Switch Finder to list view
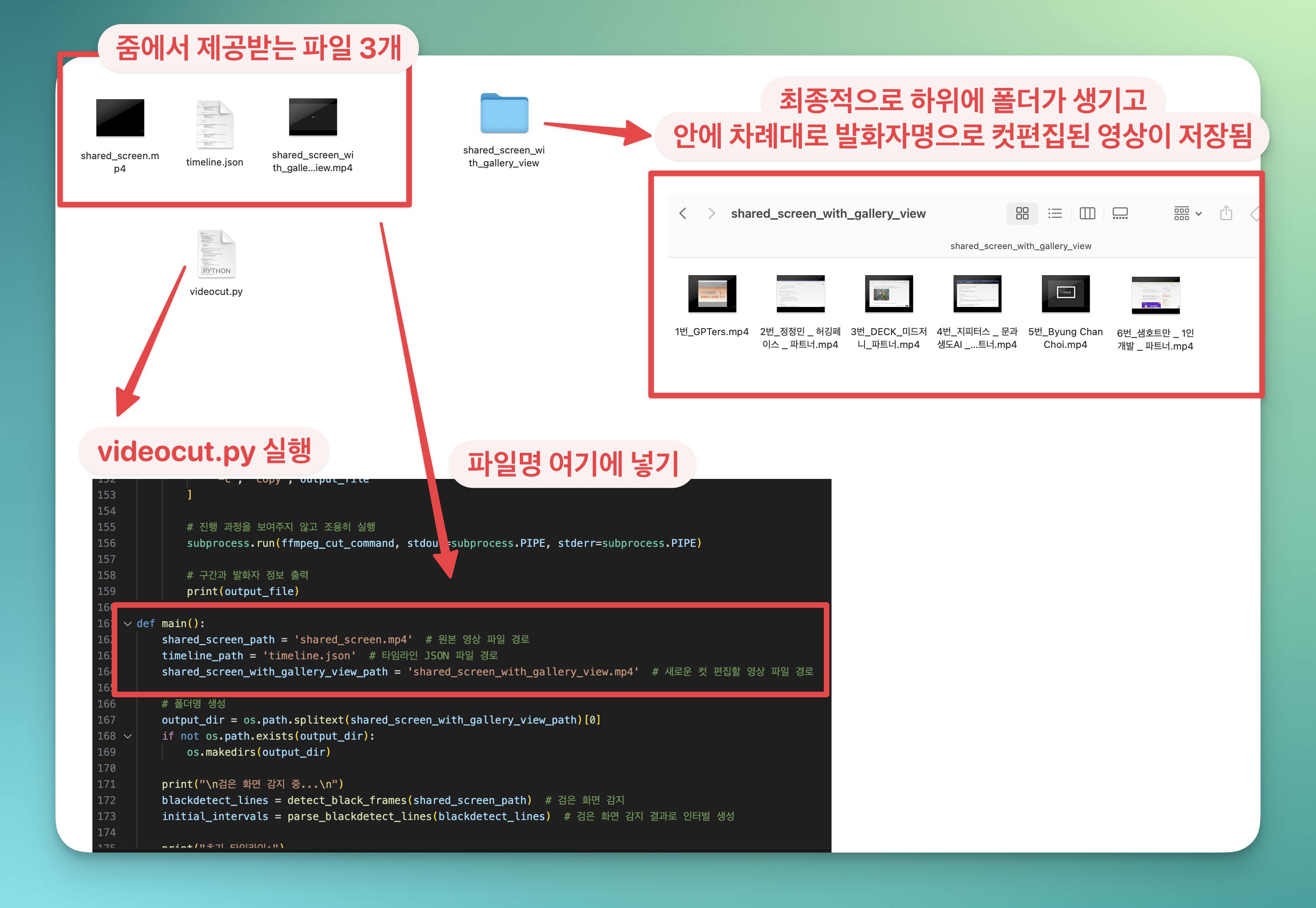This screenshot has height=908, width=1316. 1055,213
